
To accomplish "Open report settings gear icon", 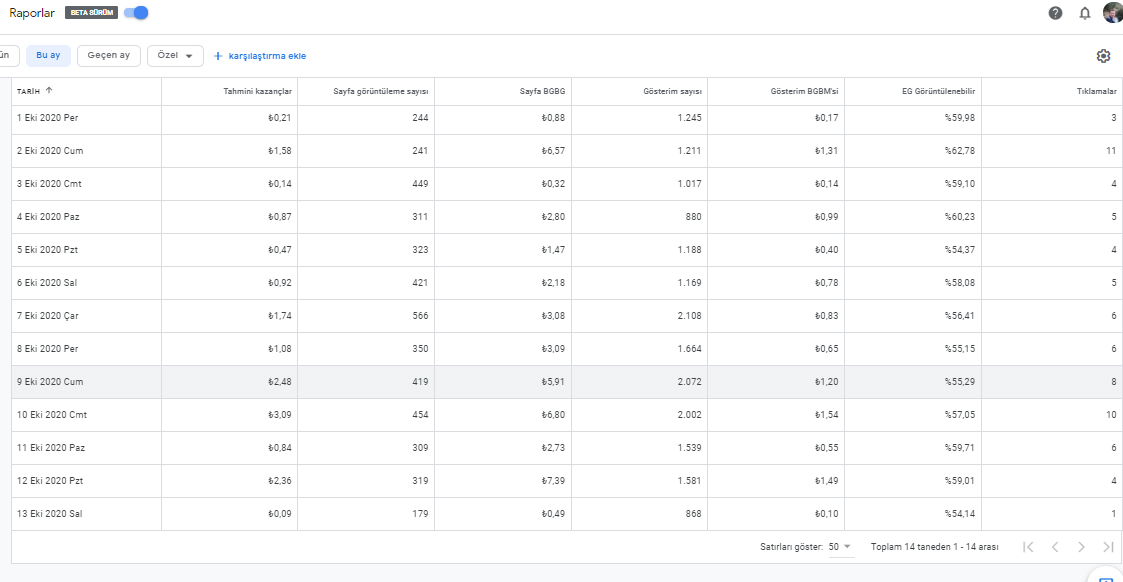I will tap(1103, 56).
